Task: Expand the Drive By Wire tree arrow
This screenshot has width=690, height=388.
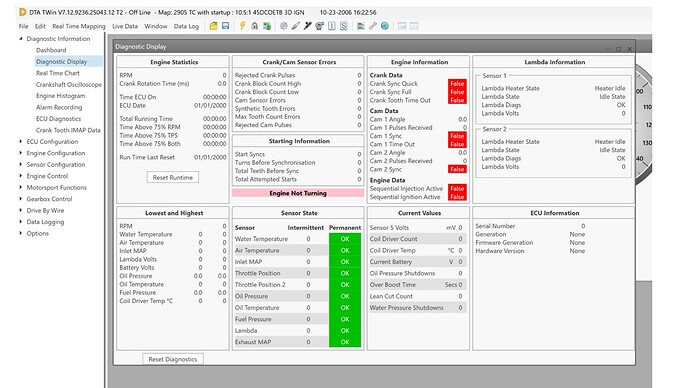Action: (x=21, y=210)
